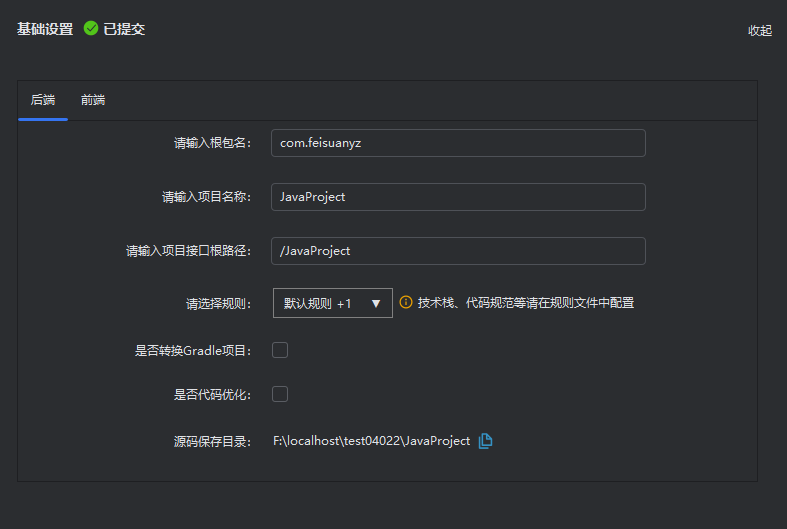The width and height of the screenshot is (787, 529).
Task: Click the orange info icon beside rule dropdown
Action: [406, 302]
